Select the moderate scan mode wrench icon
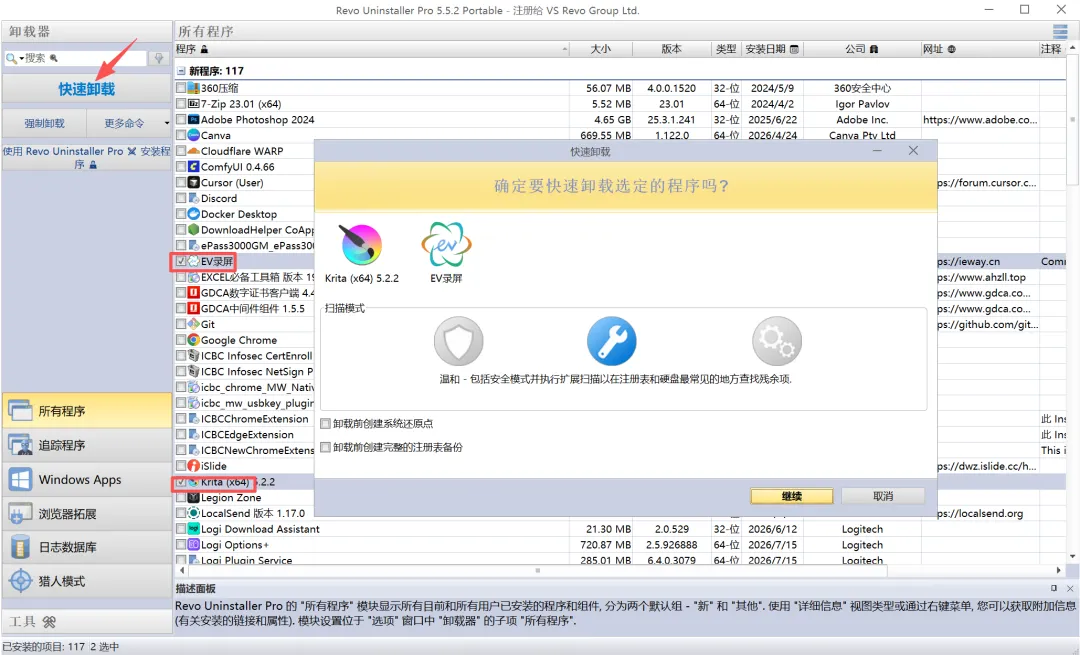 tap(612, 341)
